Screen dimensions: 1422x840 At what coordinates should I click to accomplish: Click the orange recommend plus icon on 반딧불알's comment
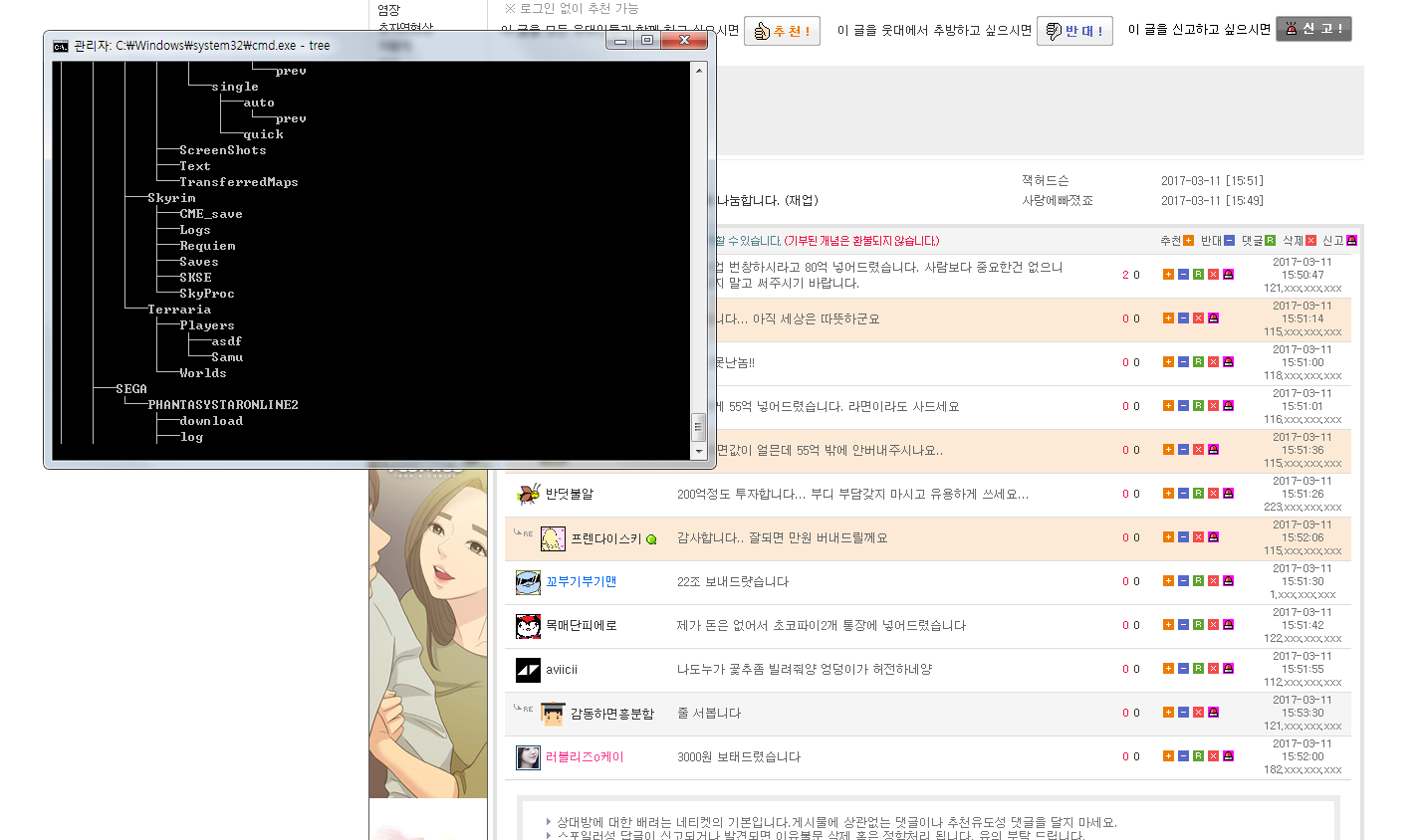coord(1168,494)
